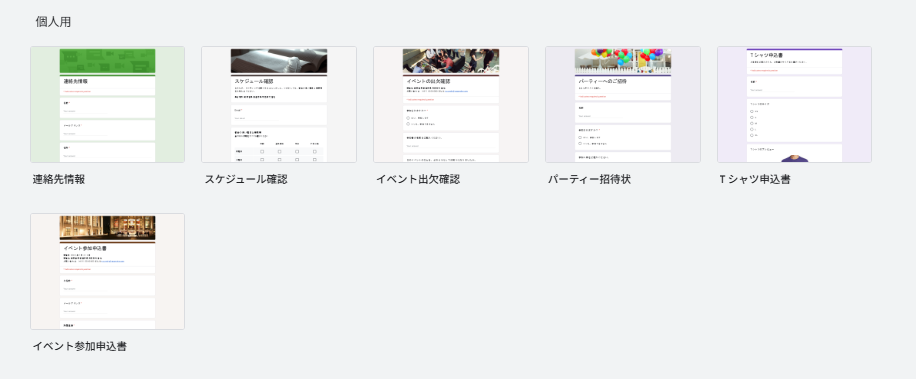Image resolution: width=916 pixels, height=379 pixels.
Task: Click the green banner in contact template
Action: (107, 61)
